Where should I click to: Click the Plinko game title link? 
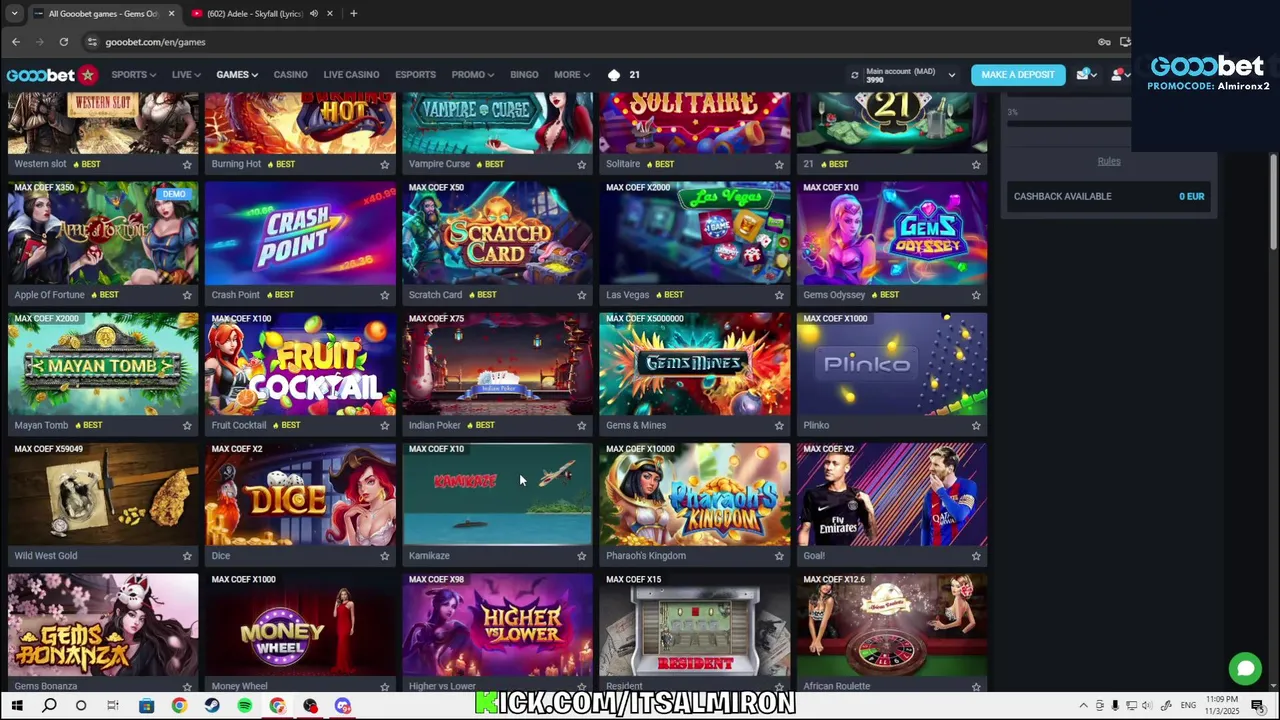pos(816,426)
